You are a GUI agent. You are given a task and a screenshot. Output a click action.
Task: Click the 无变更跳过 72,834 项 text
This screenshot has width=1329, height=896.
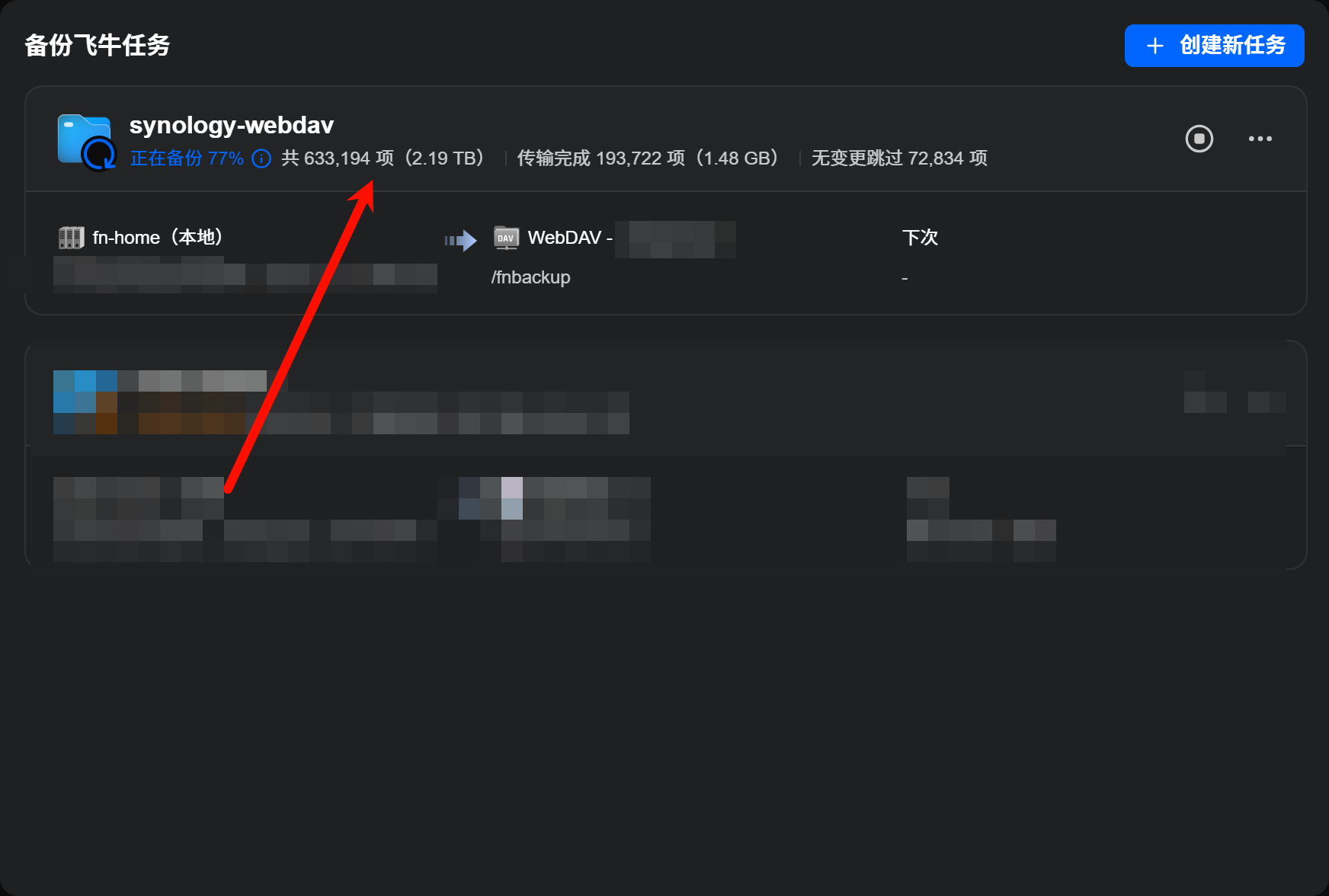[x=899, y=158]
